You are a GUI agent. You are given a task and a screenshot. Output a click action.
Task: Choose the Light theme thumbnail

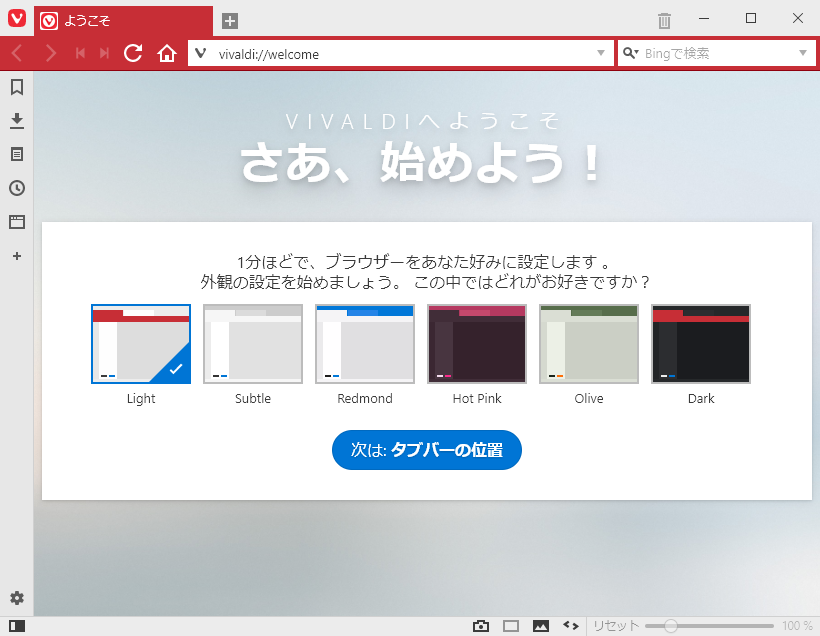click(x=141, y=344)
